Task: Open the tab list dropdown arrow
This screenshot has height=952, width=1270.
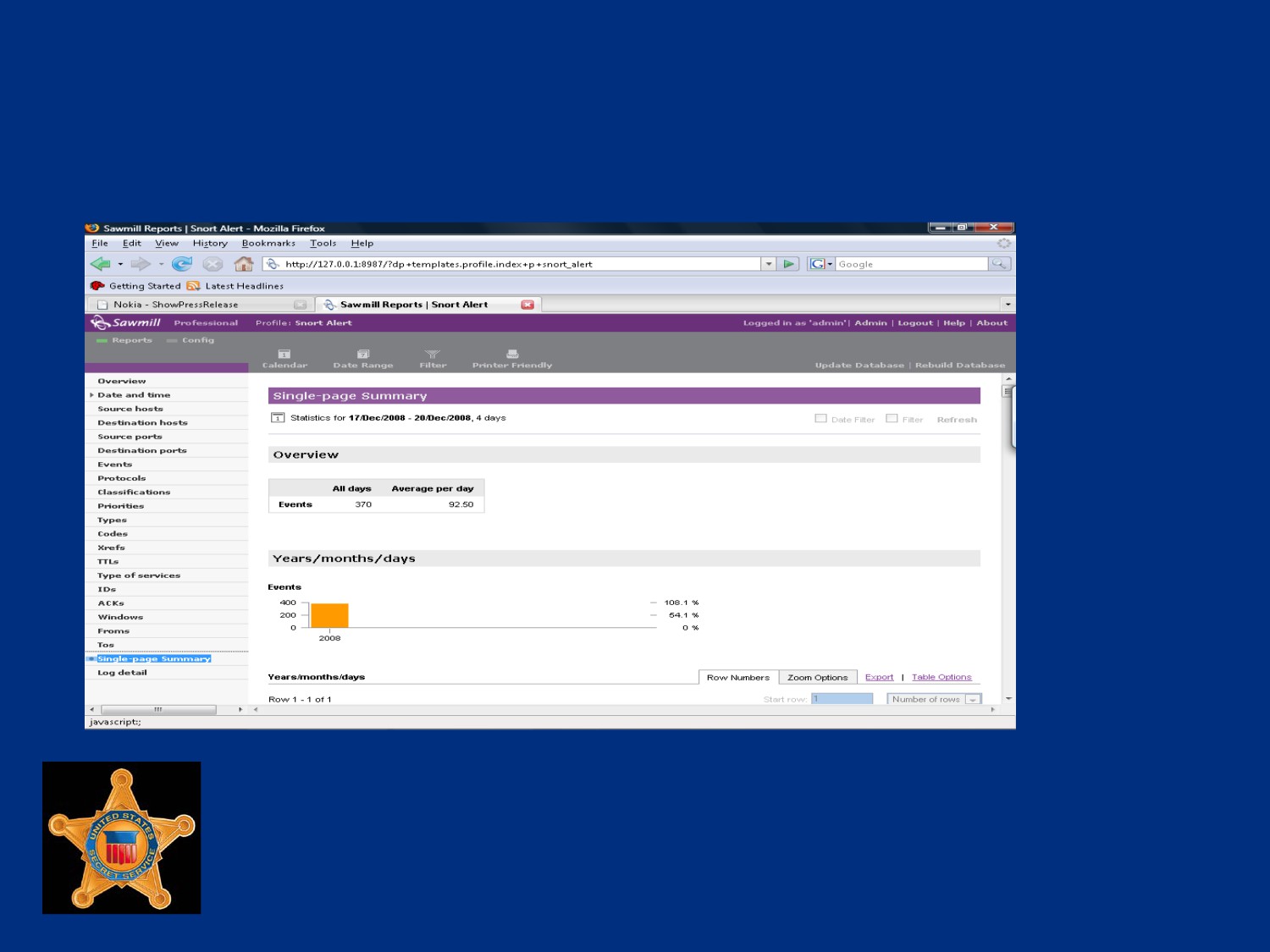Action: [x=1008, y=305]
